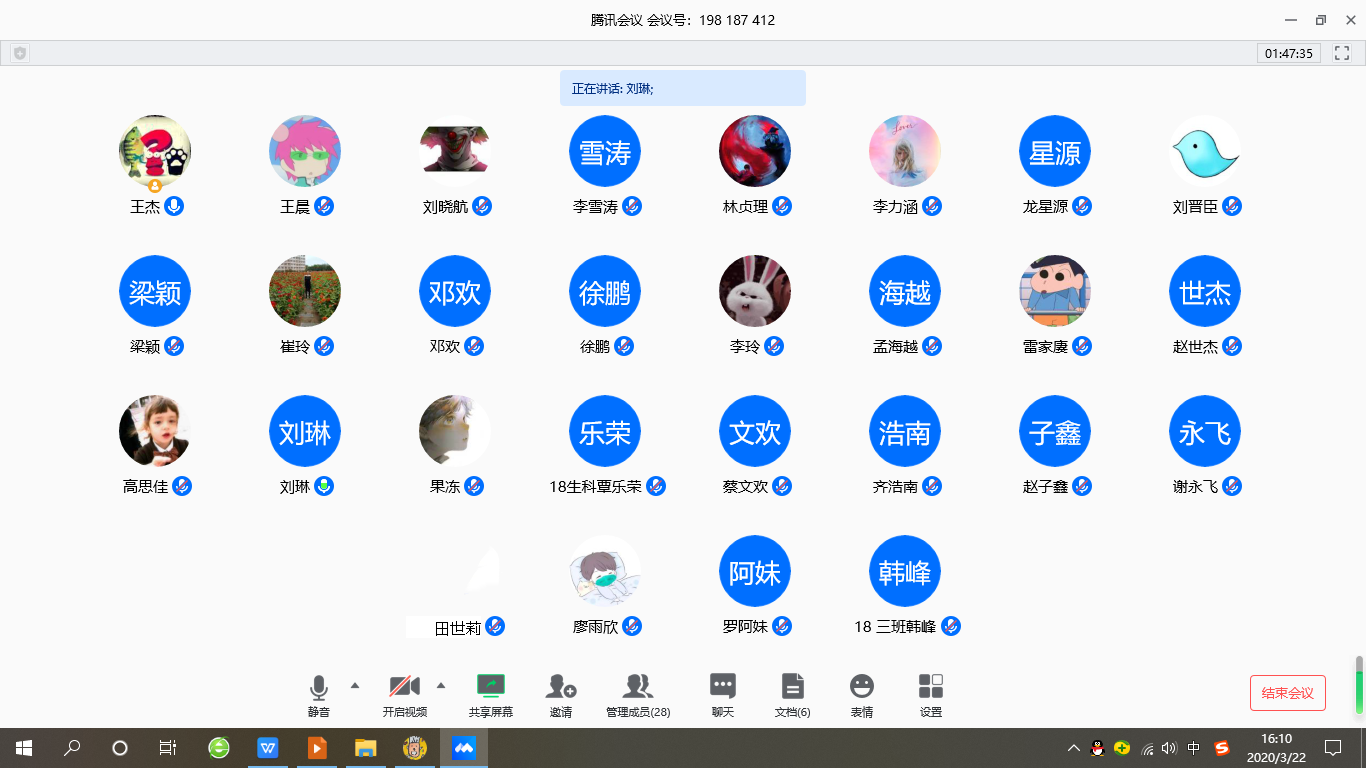Click the name label 田世莉

[458, 628]
